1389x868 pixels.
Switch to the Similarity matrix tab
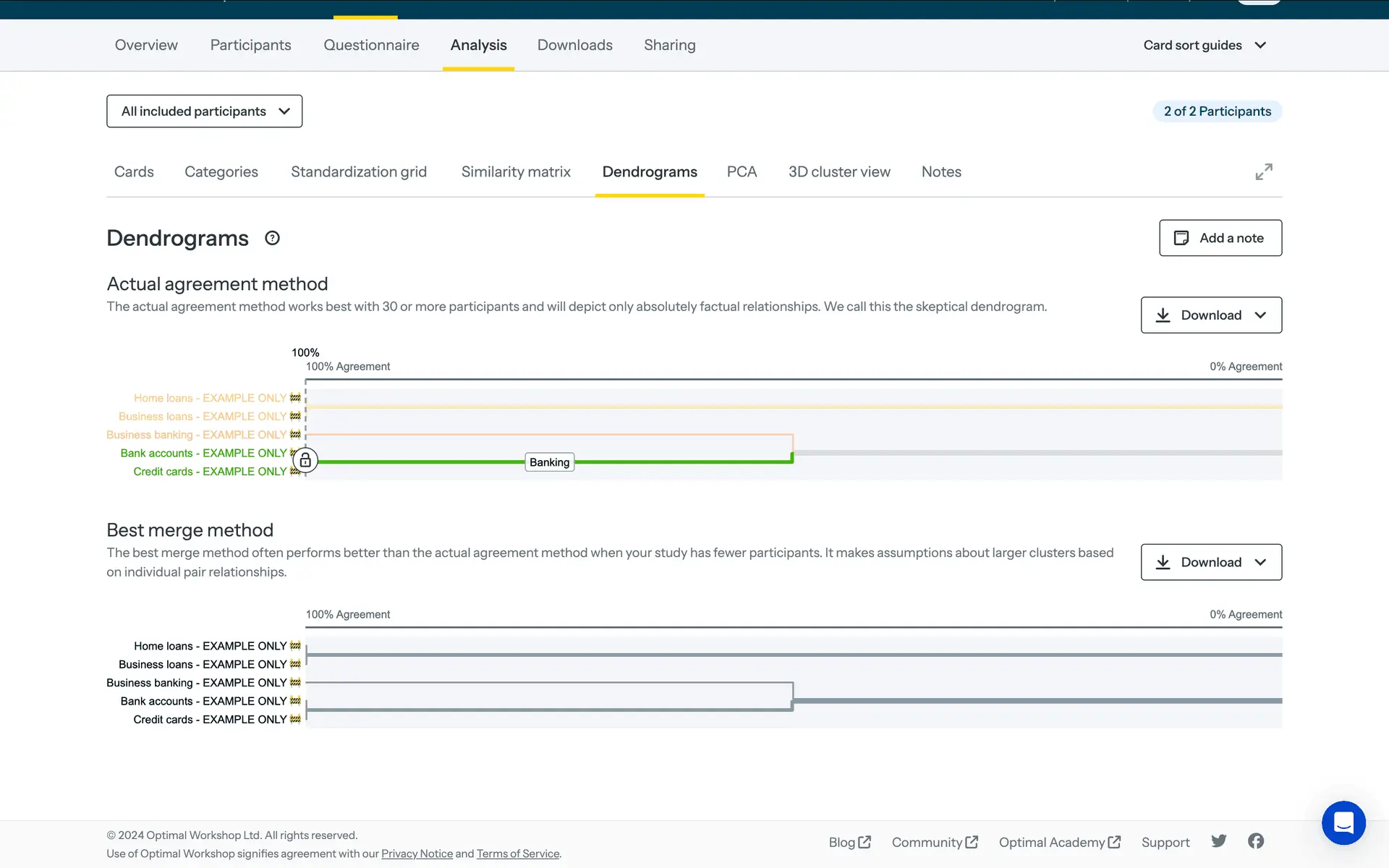[516, 172]
